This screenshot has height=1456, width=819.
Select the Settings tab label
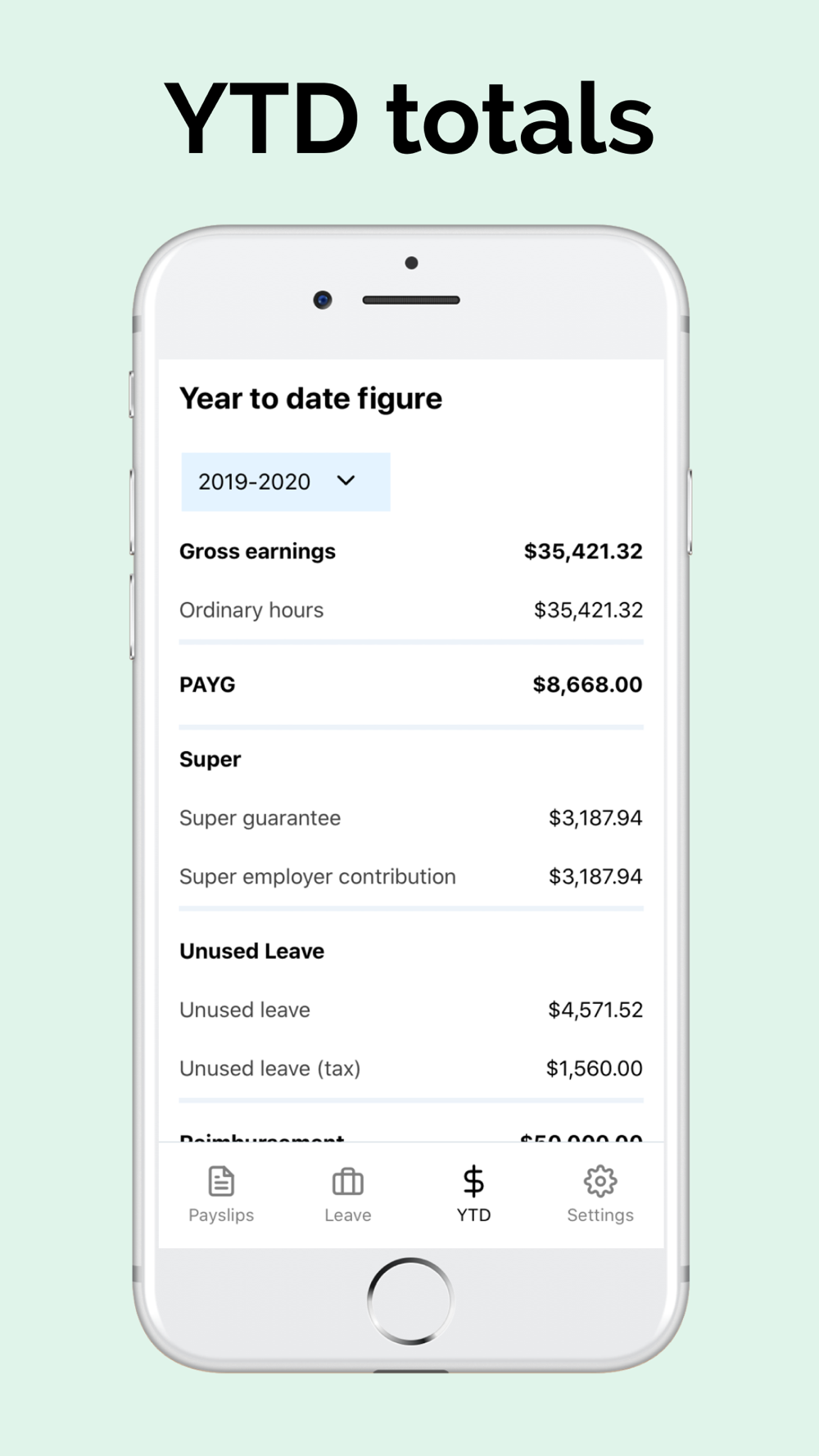(x=600, y=1215)
